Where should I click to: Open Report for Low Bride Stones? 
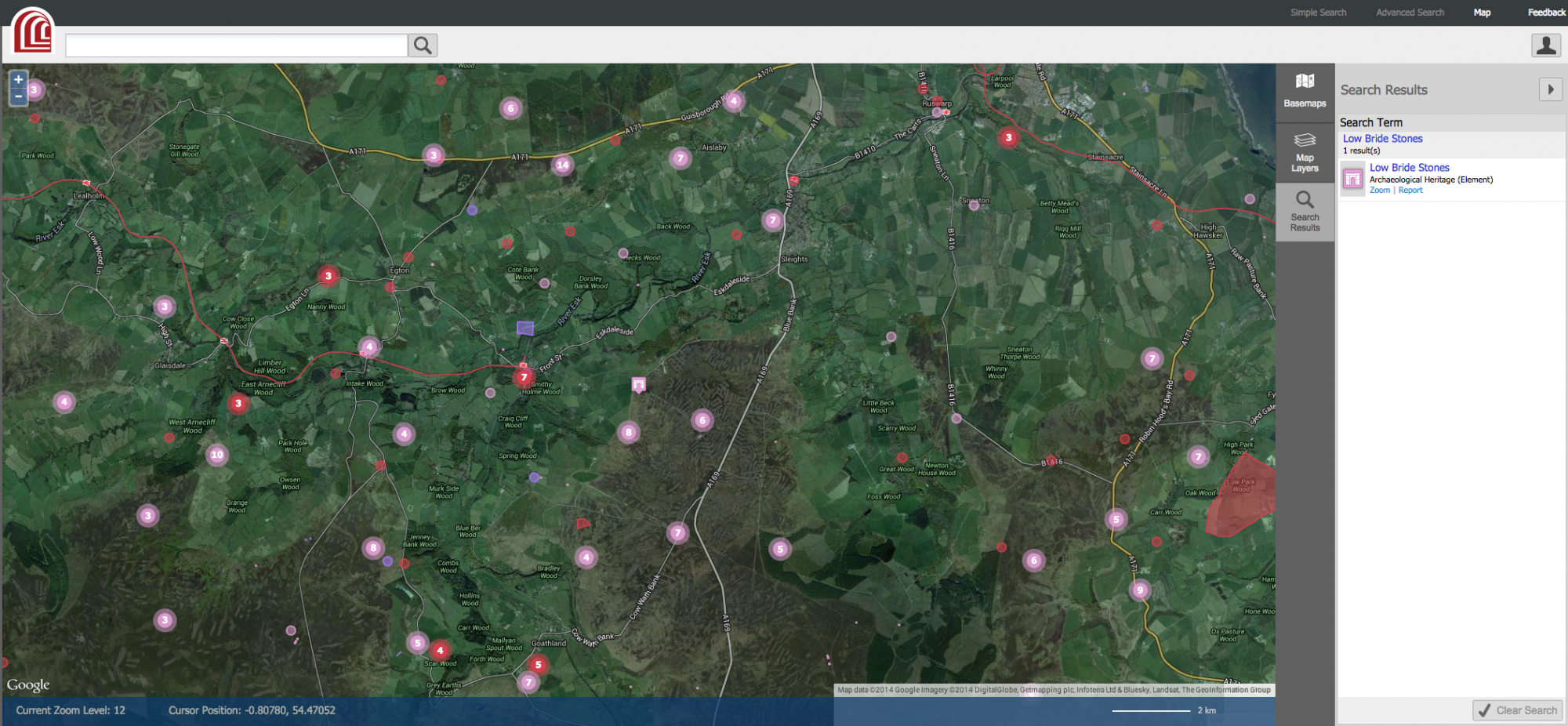point(1410,191)
